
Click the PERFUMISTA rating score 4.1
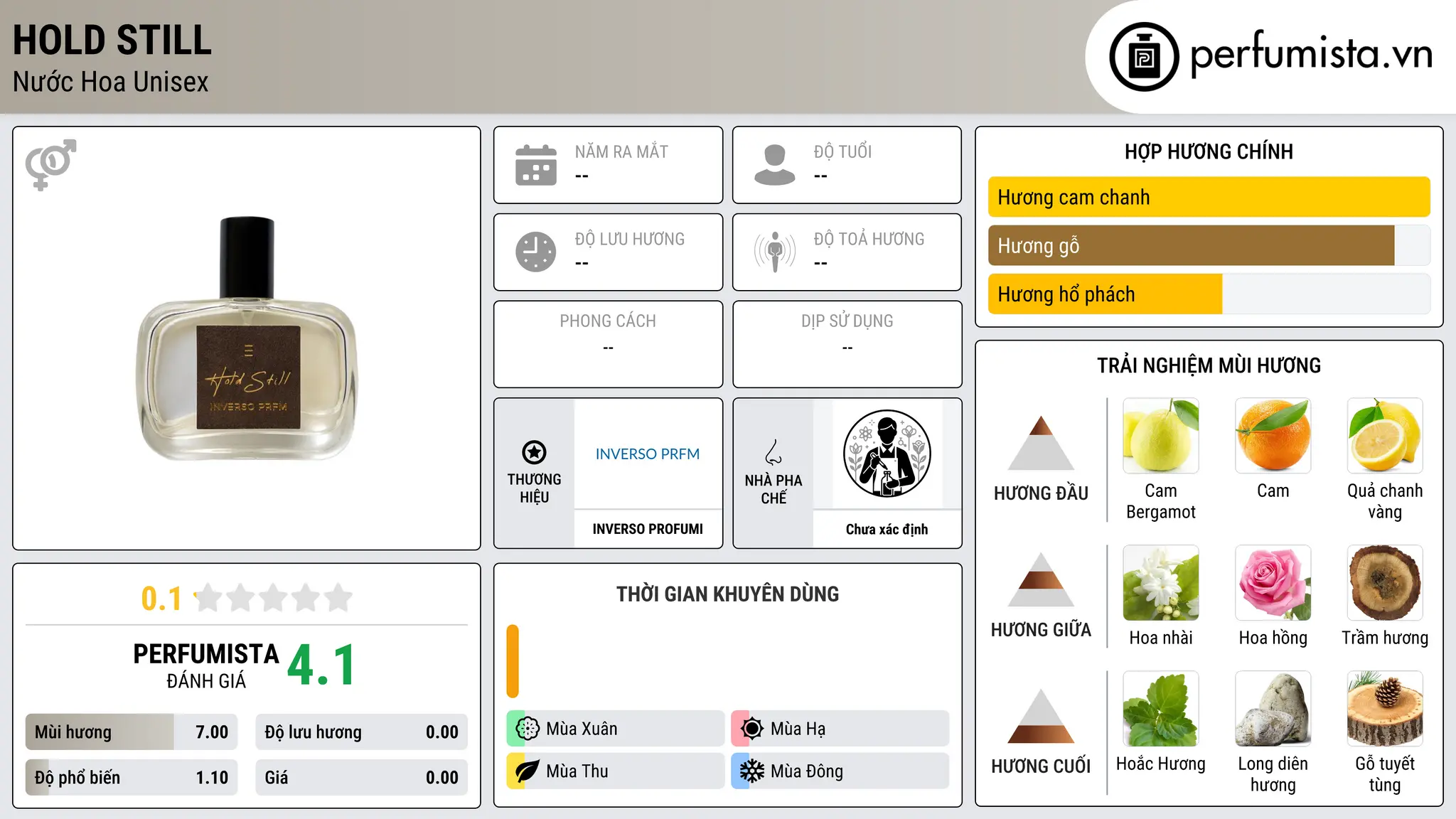click(321, 665)
